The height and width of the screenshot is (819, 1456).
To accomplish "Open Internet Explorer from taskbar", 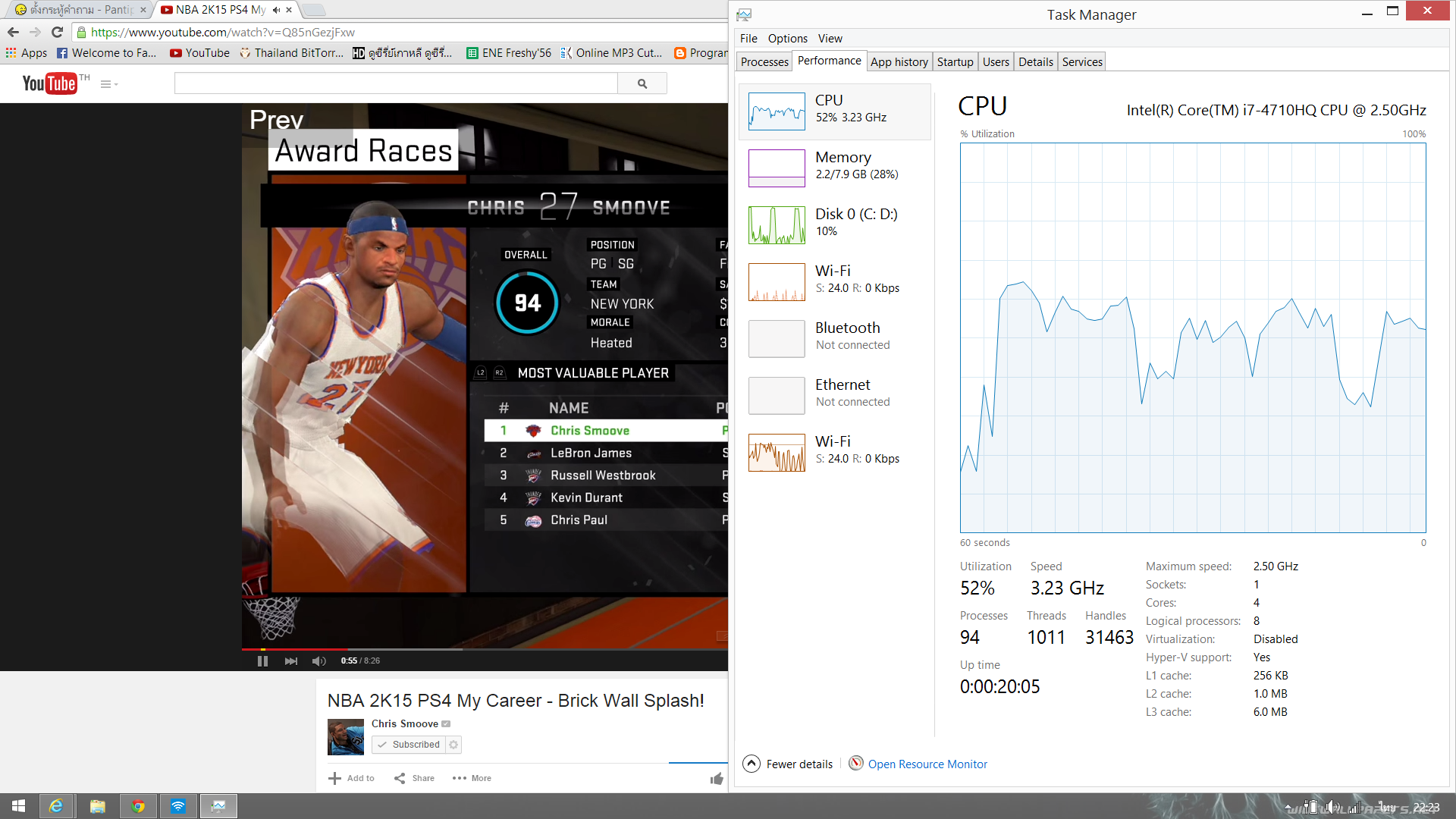I will (x=56, y=806).
